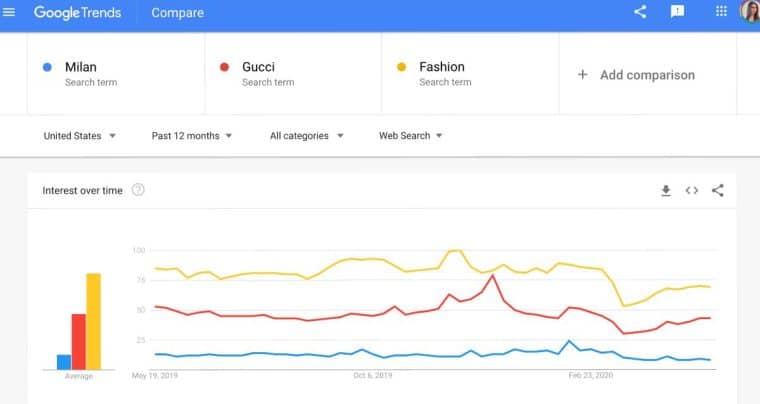Click the yellow Fashion average bar

(x=93, y=321)
